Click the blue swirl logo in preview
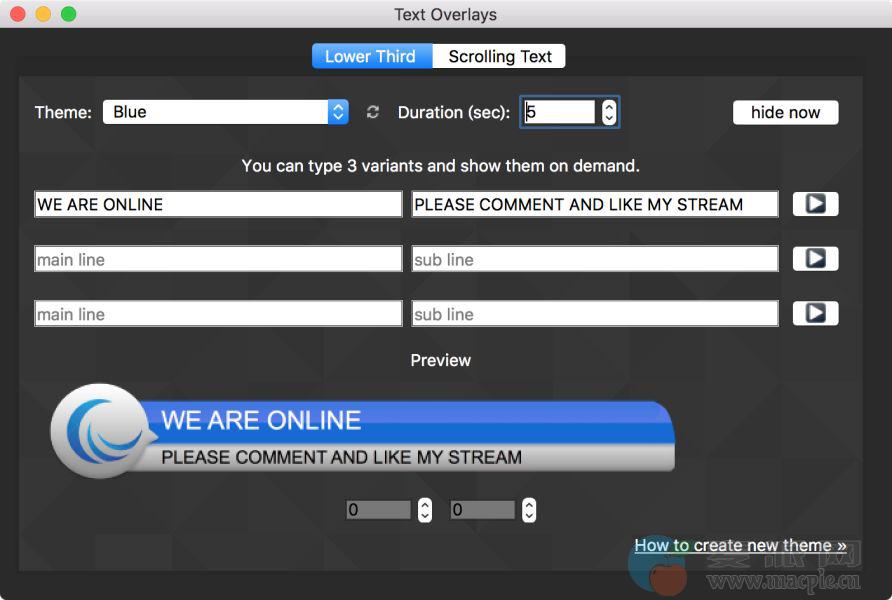Image resolution: width=892 pixels, height=600 pixels. point(104,430)
